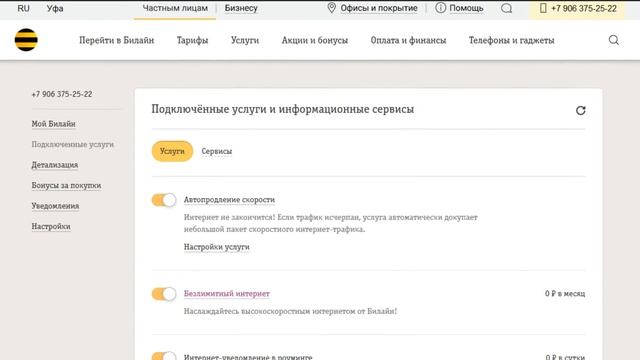
Task: Change the city Уфа selector
Action: pos(55,8)
